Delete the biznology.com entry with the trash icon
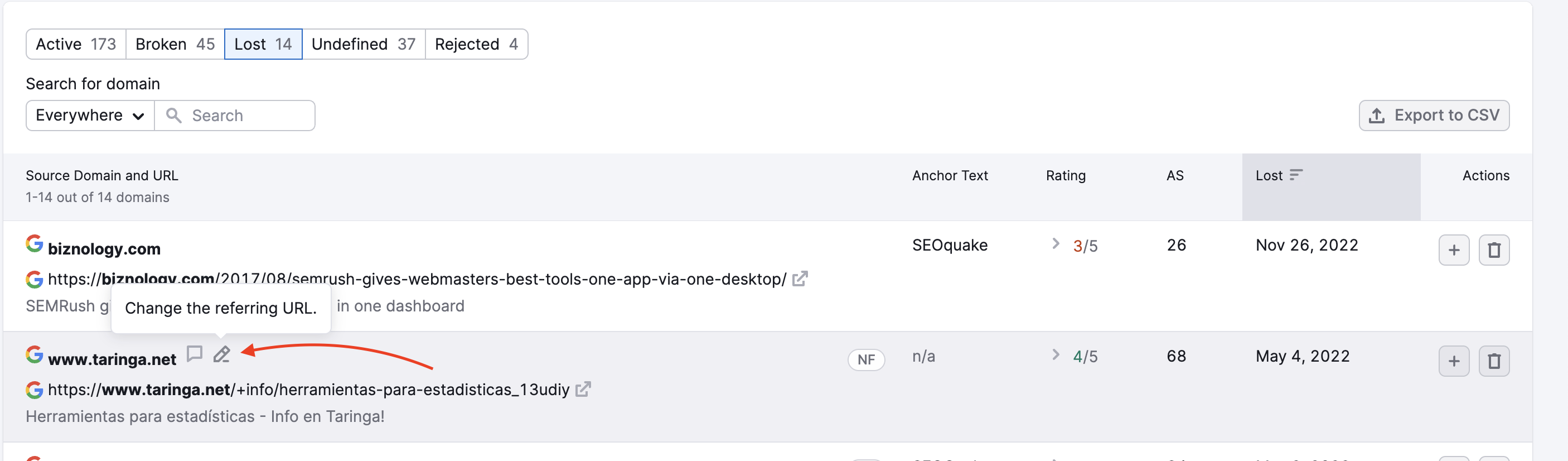Screen dimensions: 1568x461 [1494, 249]
